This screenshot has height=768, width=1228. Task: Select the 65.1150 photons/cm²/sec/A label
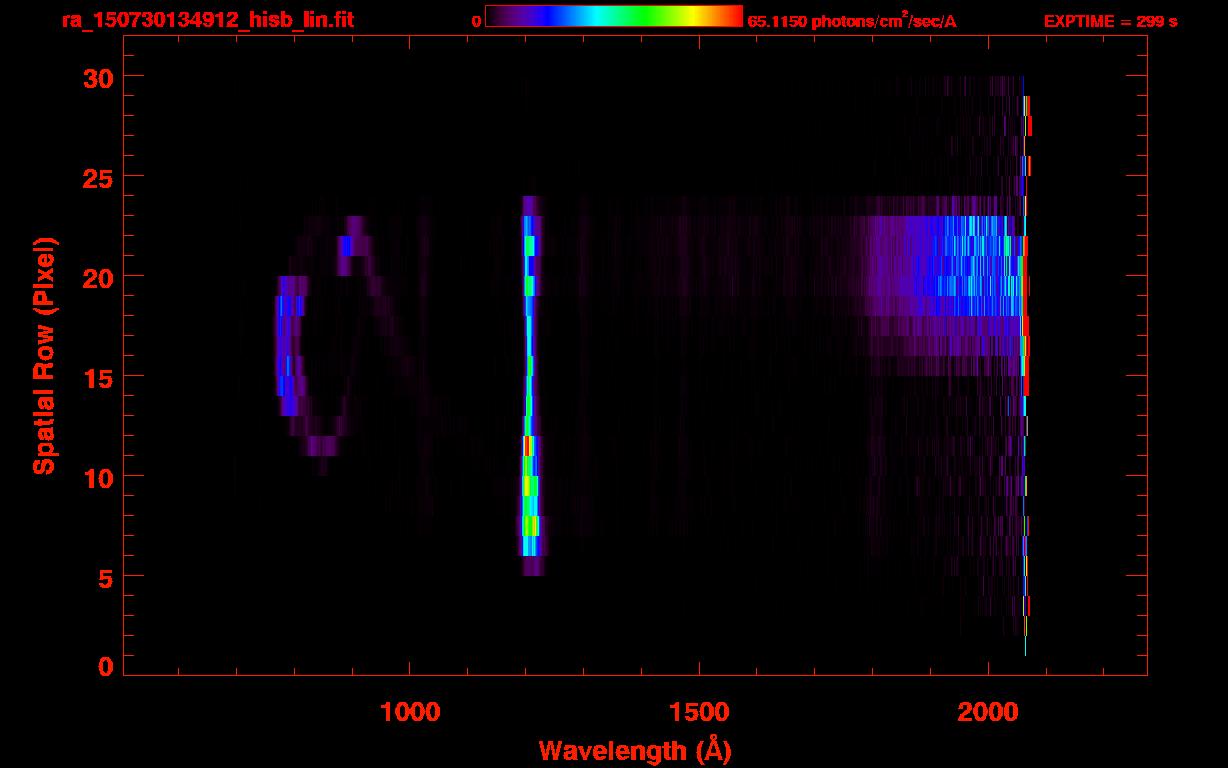(x=852, y=20)
